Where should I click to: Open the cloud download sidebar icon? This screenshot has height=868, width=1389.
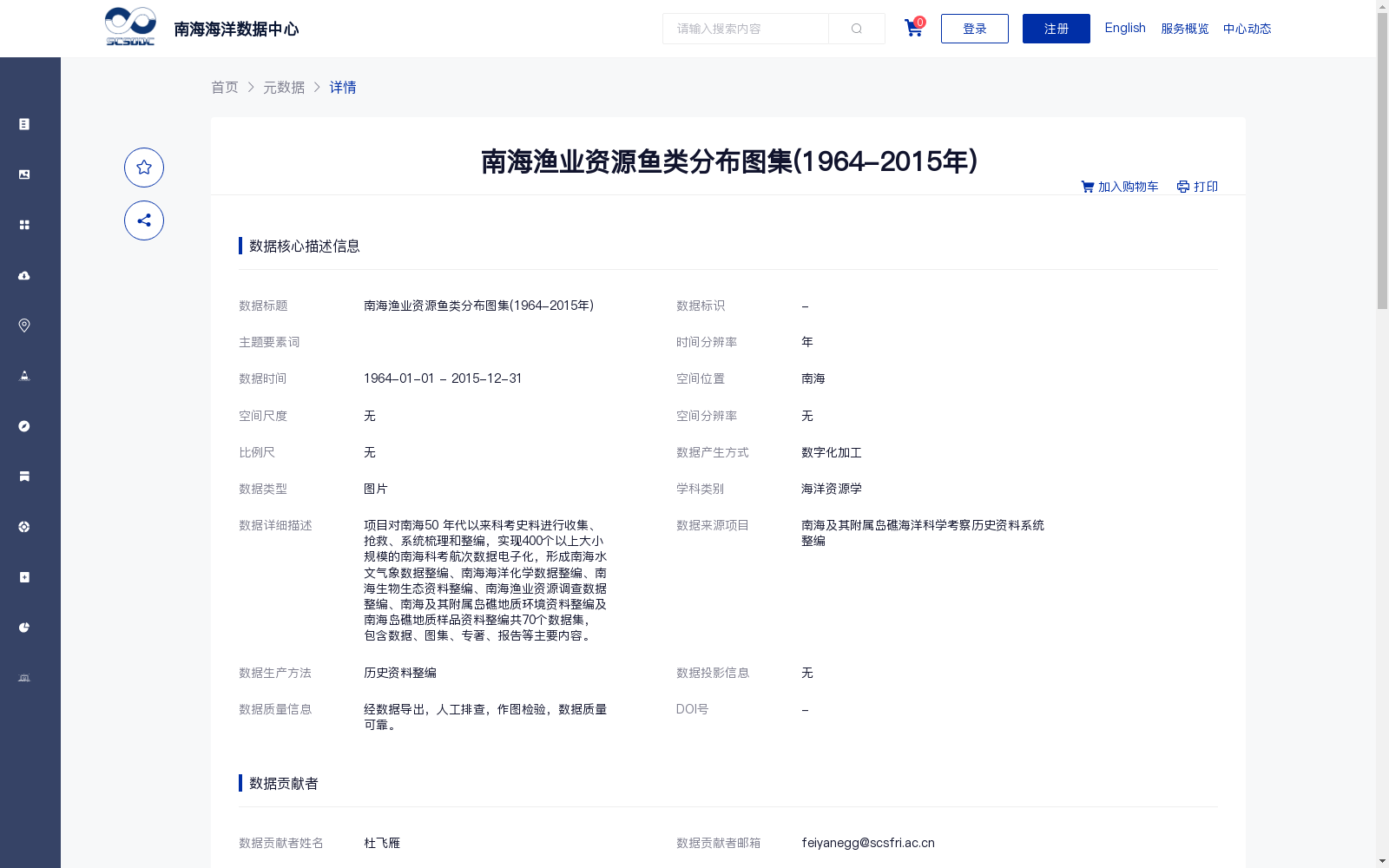pyautogui.click(x=24, y=275)
